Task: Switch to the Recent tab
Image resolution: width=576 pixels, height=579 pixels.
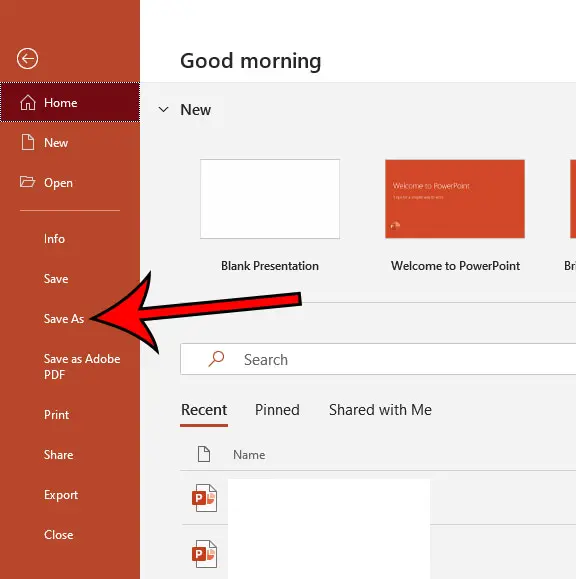Action: coord(204,410)
